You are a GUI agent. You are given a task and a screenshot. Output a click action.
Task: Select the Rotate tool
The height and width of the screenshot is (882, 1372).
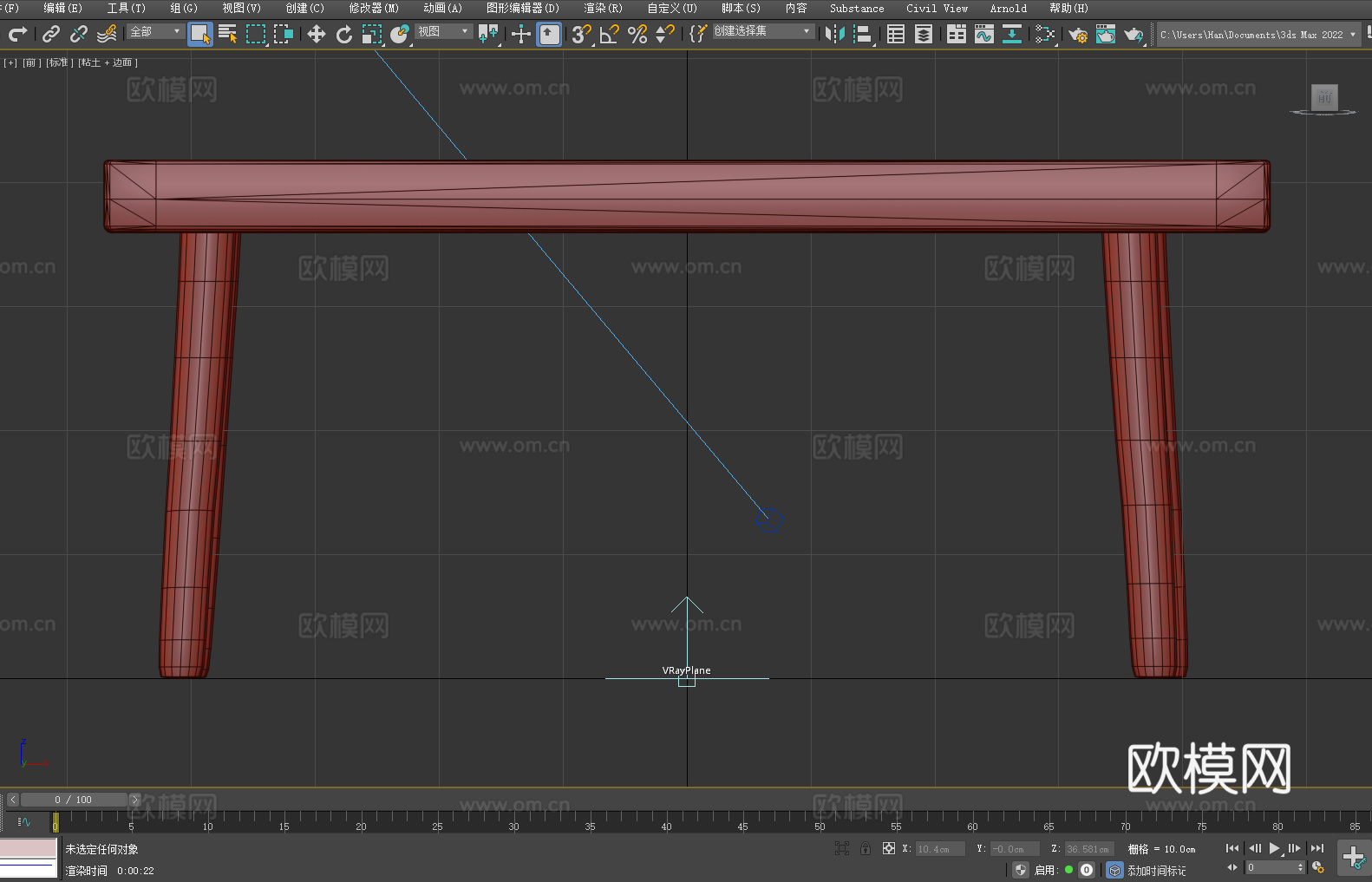(x=344, y=34)
